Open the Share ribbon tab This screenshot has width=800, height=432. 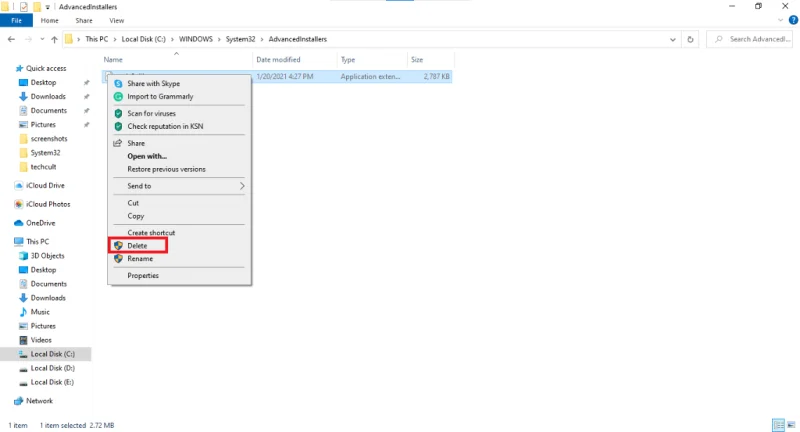tap(84, 20)
